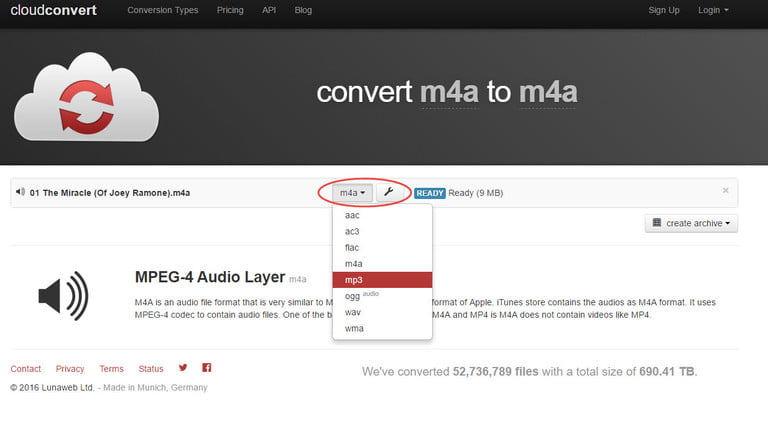Open the Status link in the footer

(151, 369)
